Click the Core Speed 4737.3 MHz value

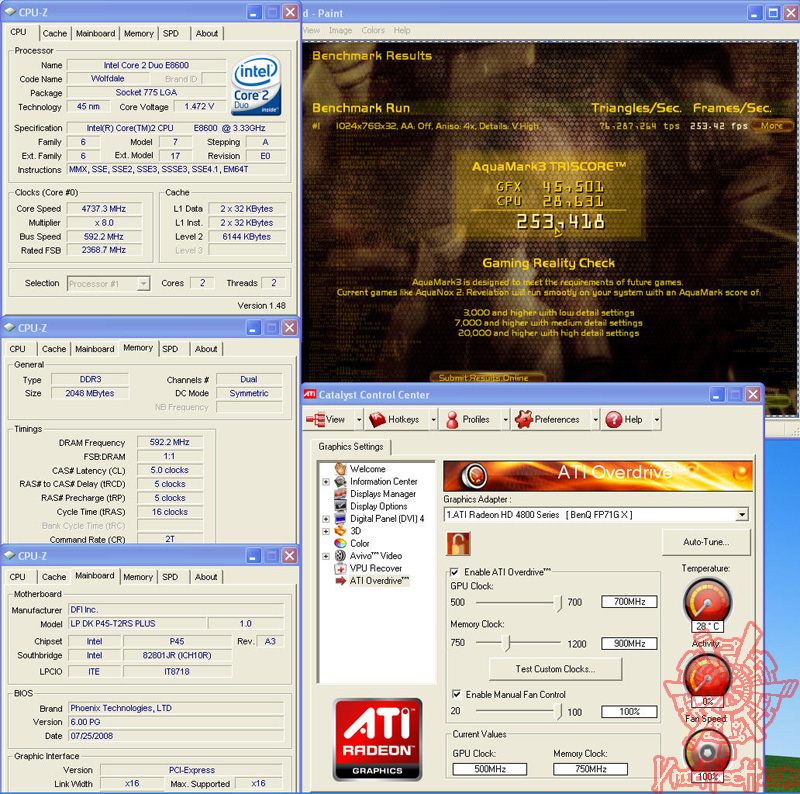point(104,209)
